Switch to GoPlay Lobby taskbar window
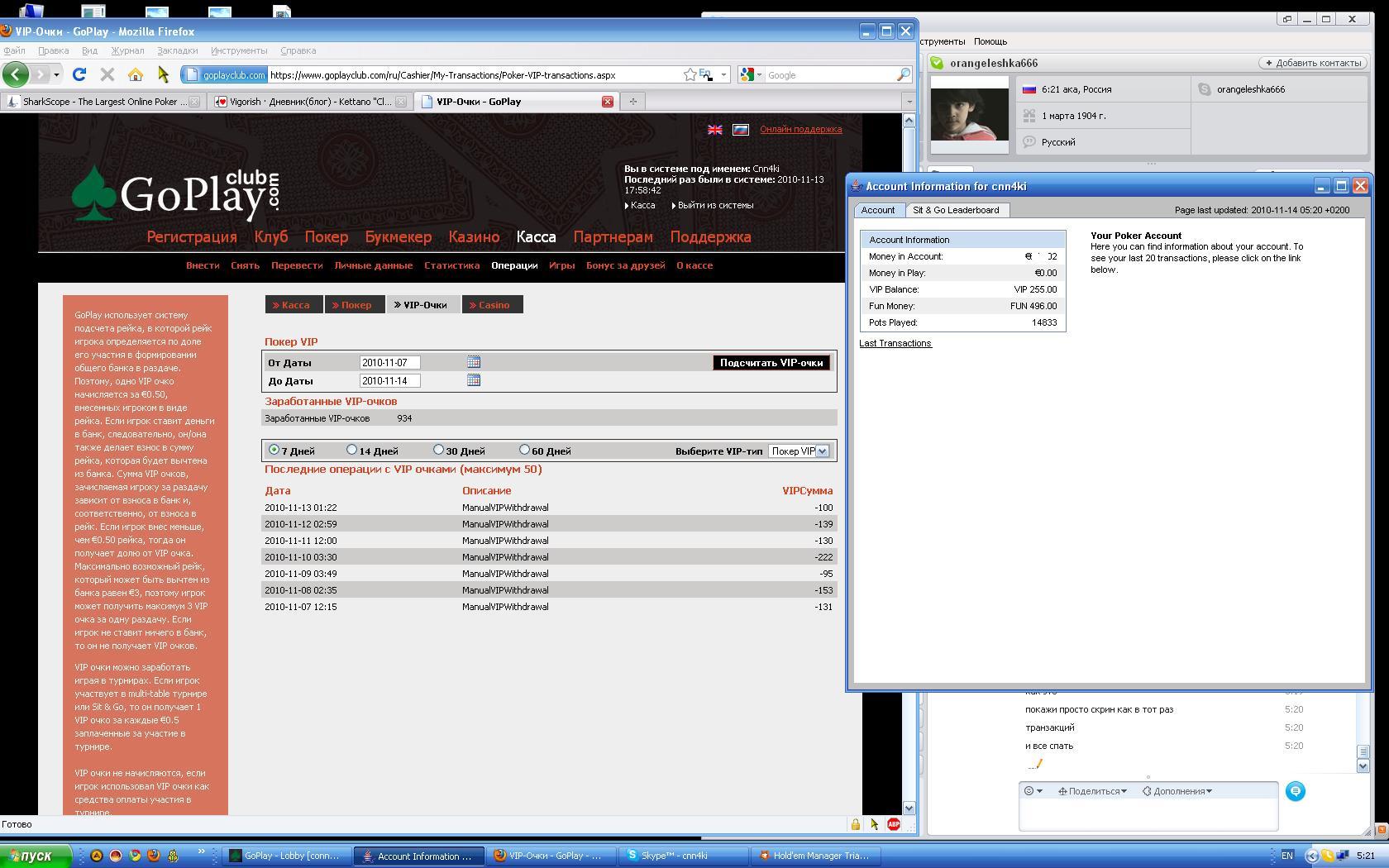Viewport: 1389px width, 868px height. (x=286, y=856)
